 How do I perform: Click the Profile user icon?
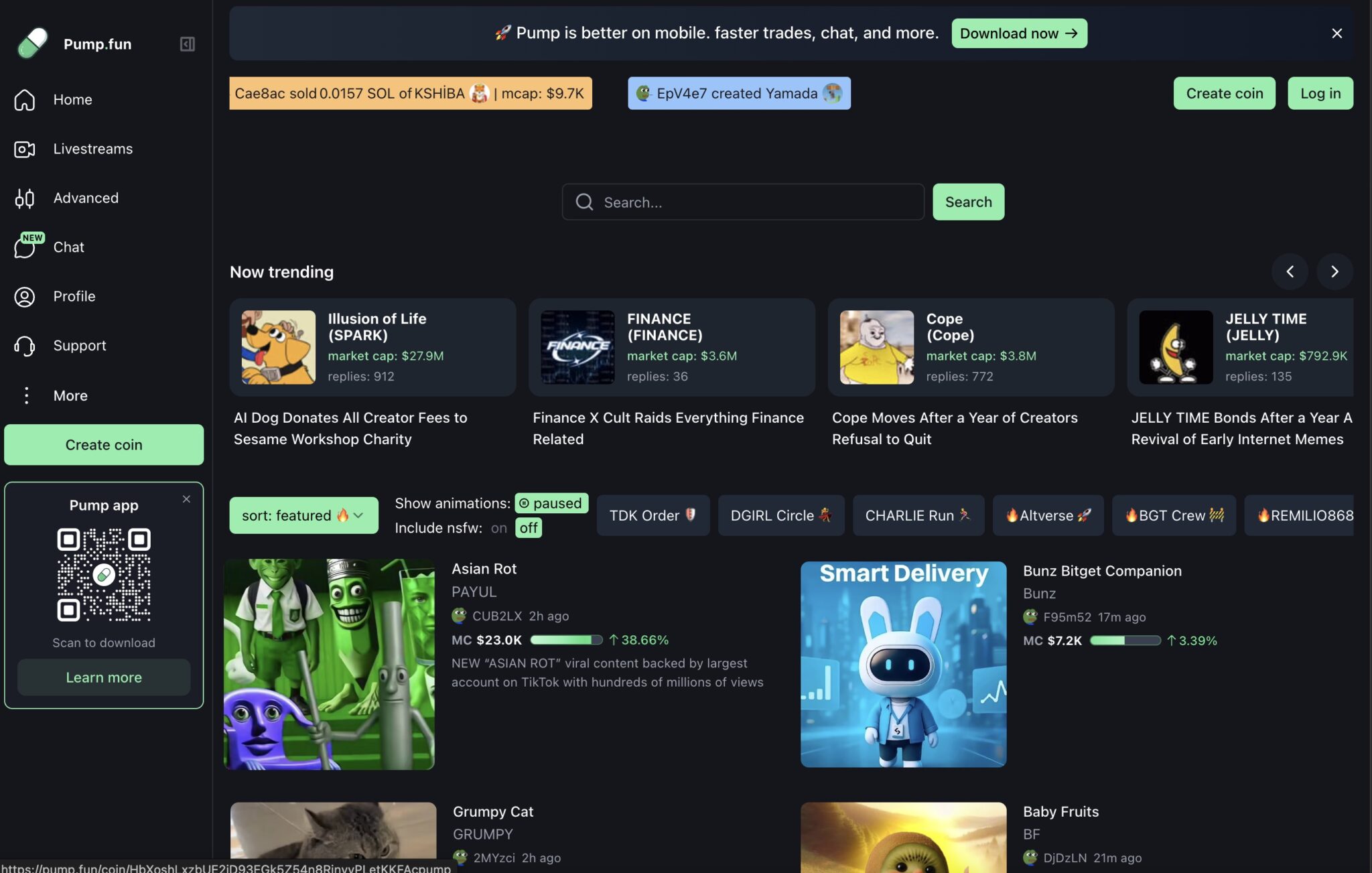tap(25, 297)
